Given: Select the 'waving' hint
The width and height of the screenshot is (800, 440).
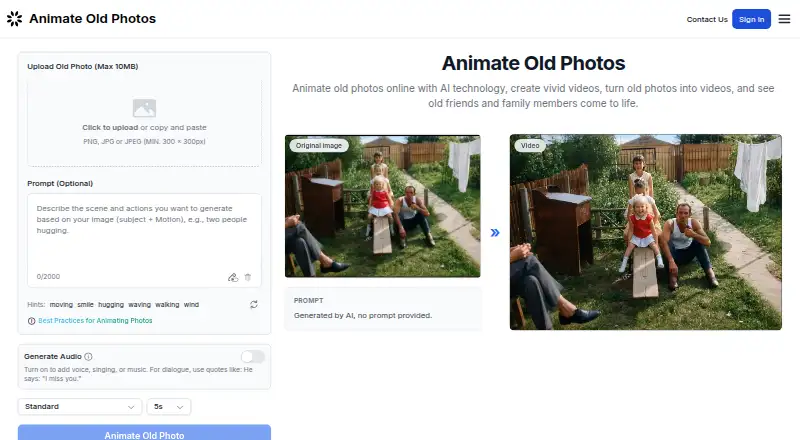Looking at the screenshot, I should [139, 305].
